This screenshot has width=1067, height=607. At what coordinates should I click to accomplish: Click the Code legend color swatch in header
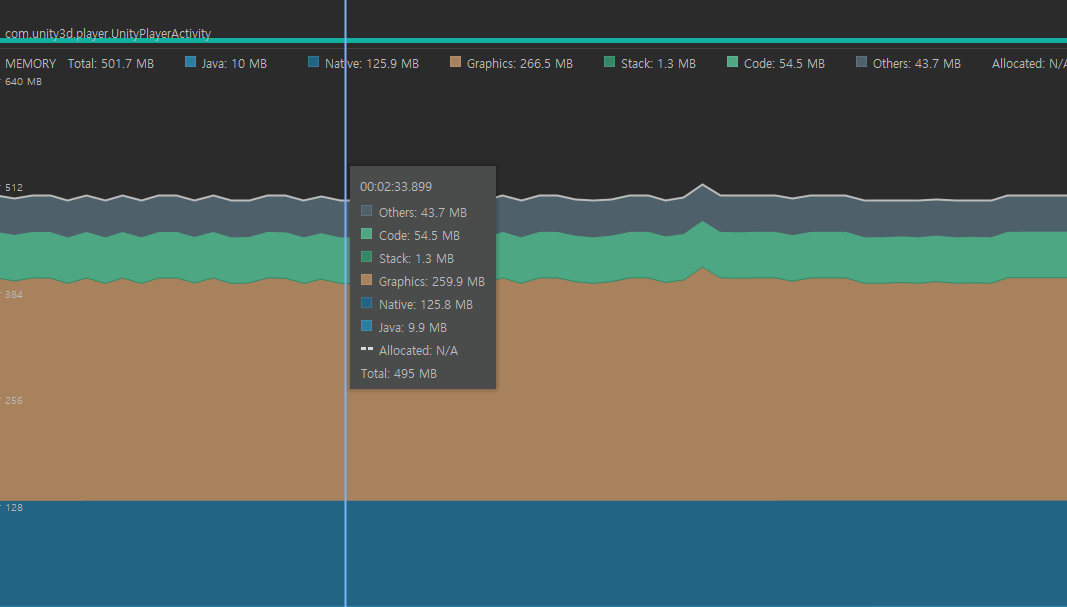732,62
